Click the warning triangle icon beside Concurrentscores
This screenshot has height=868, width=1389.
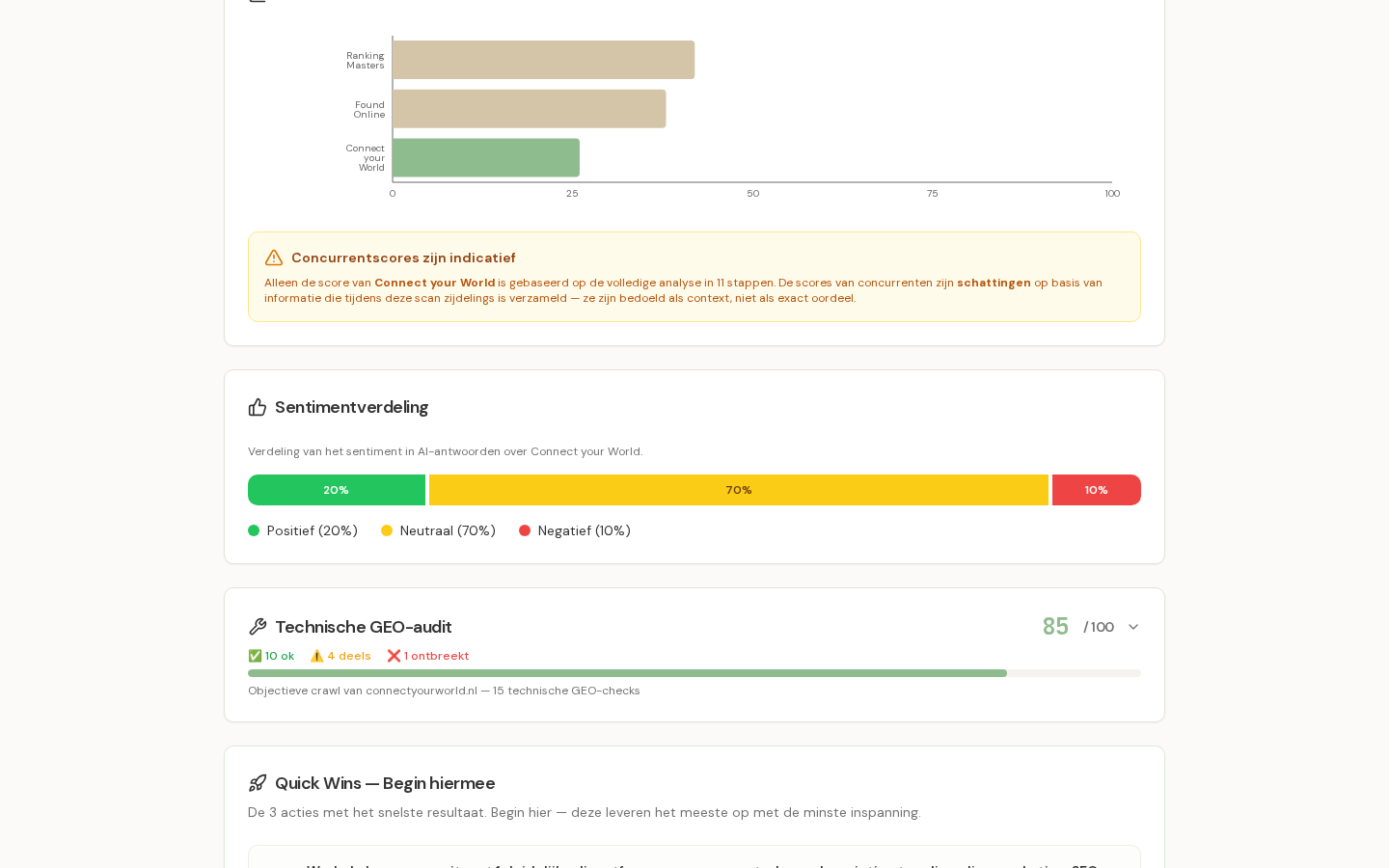click(274, 258)
